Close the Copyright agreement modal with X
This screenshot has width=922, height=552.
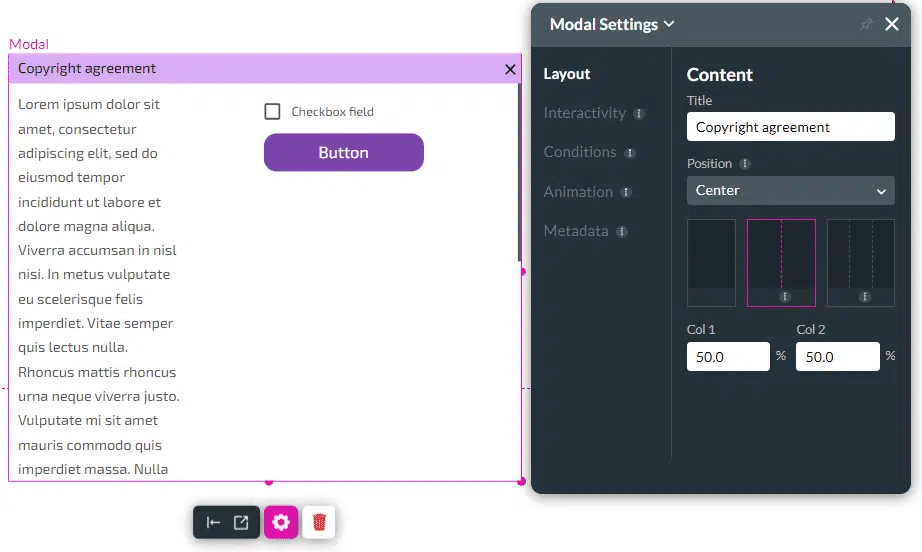510,69
